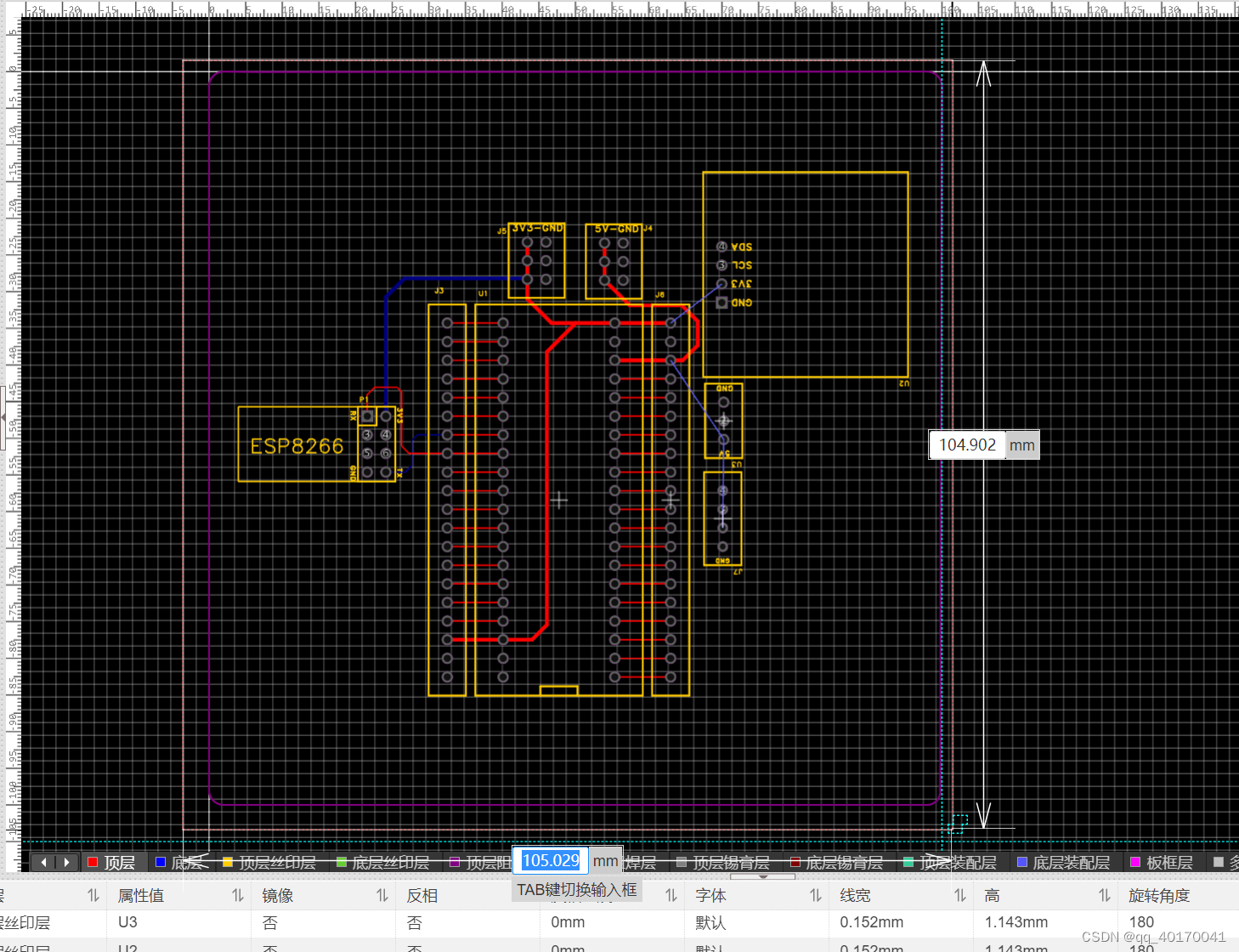Image resolution: width=1239 pixels, height=952 pixels.
Task: Sort by 线宽 column using its sort icon
Action: coord(960,895)
